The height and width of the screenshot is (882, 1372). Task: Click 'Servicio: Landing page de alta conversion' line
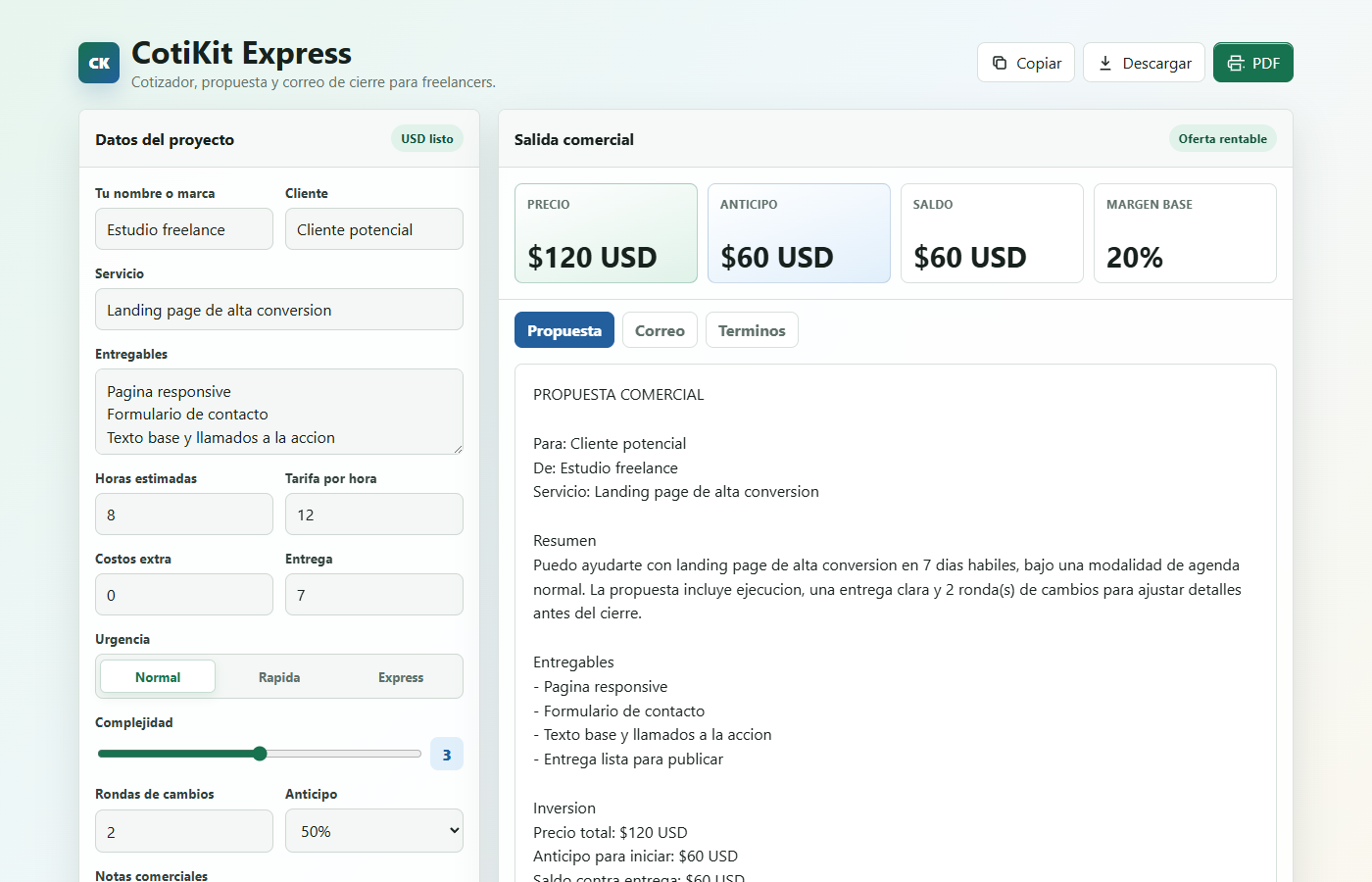pos(676,492)
